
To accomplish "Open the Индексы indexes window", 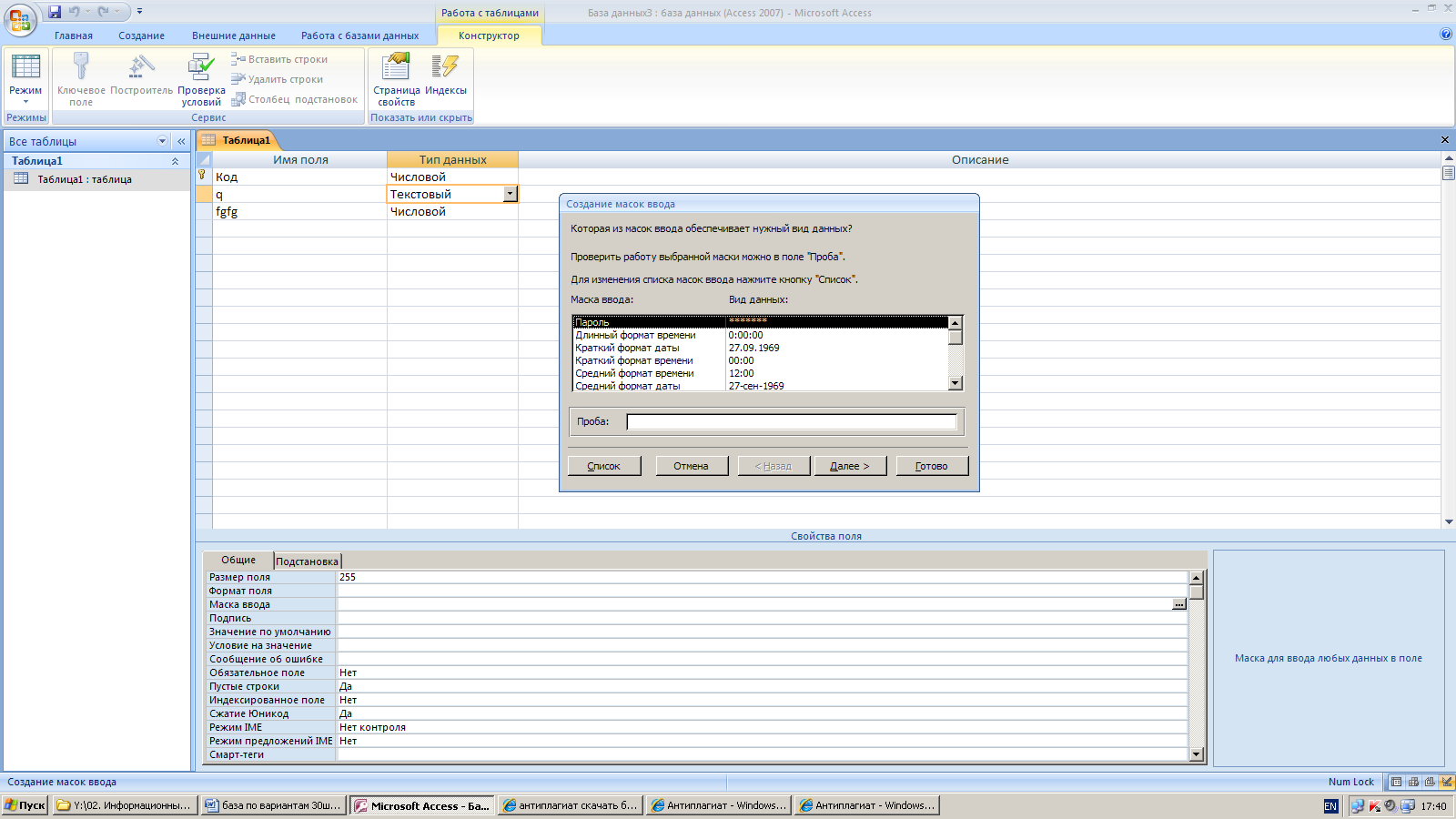I will [446, 75].
